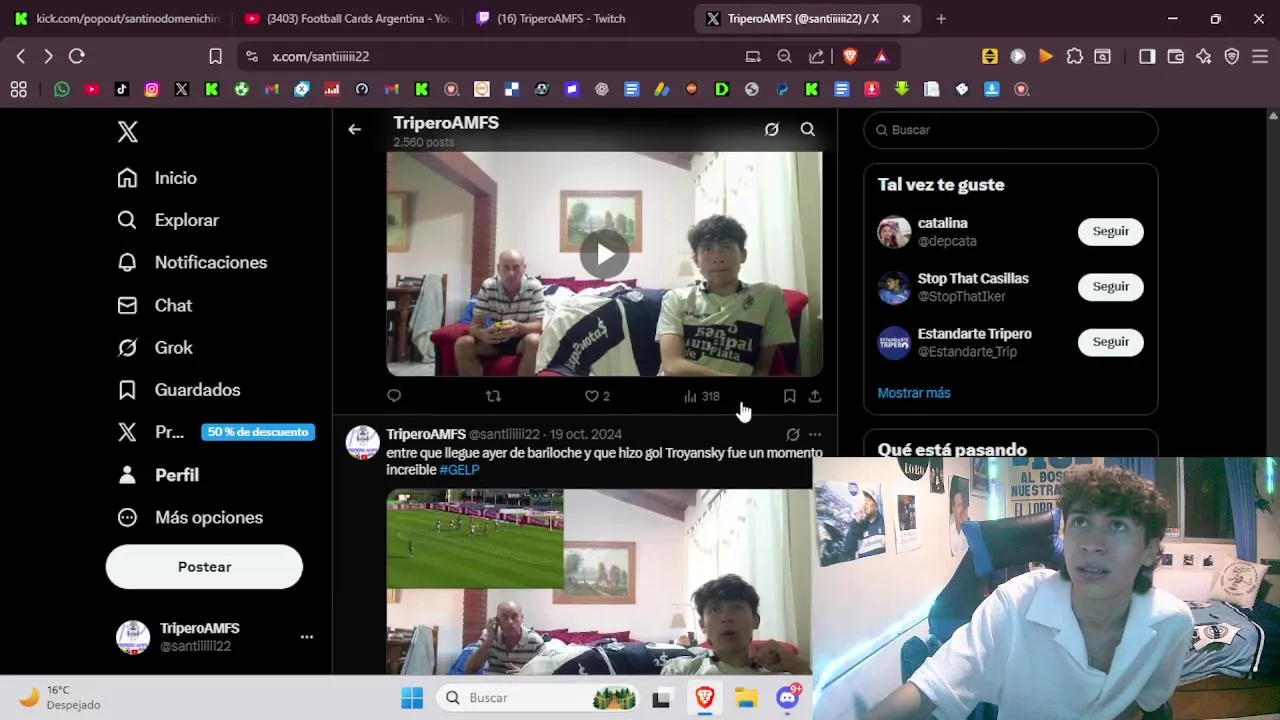This screenshot has height=720, width=1280.
Task: Open the Brave VPN shield icon
Action: (1232, 57)
